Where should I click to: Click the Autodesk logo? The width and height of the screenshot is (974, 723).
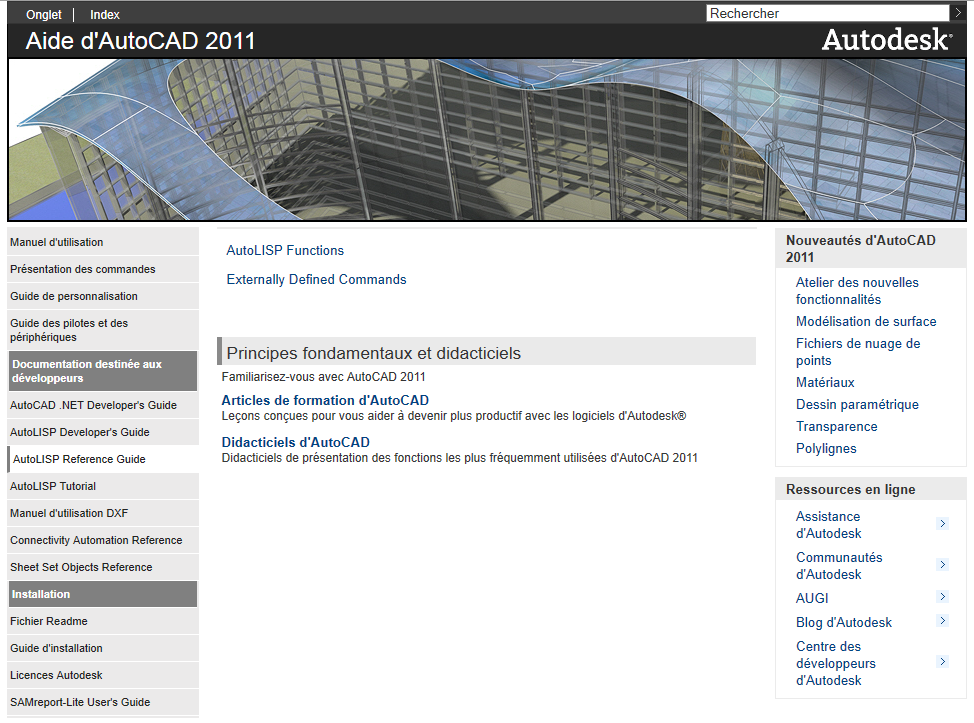pyautogui.click(x=886, y=40)
